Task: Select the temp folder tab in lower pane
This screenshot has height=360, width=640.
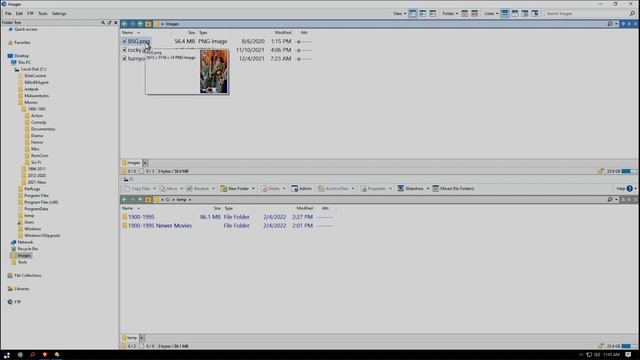Action: coord(129,338)
